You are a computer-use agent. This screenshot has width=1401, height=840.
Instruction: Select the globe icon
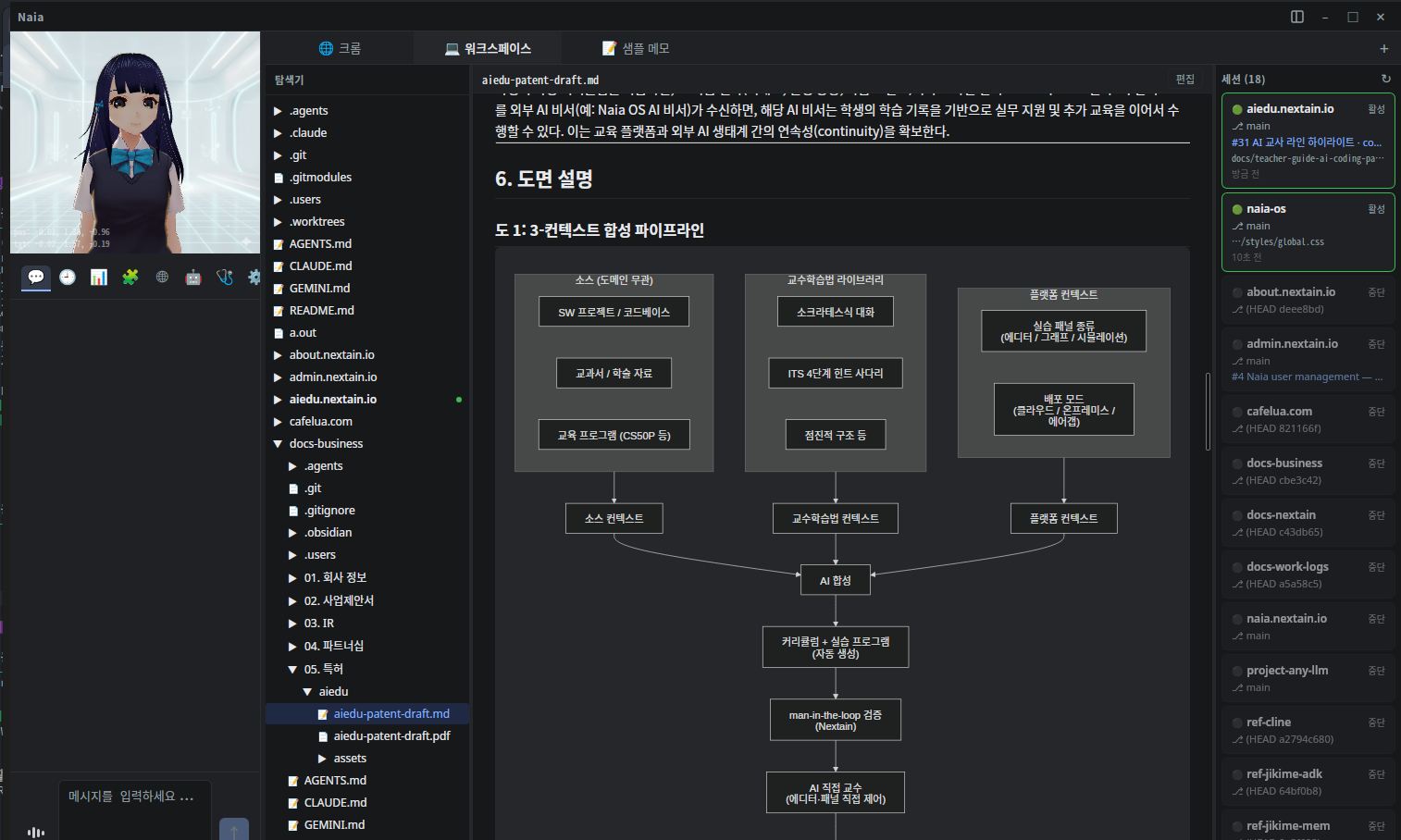(x=161, y=277)
